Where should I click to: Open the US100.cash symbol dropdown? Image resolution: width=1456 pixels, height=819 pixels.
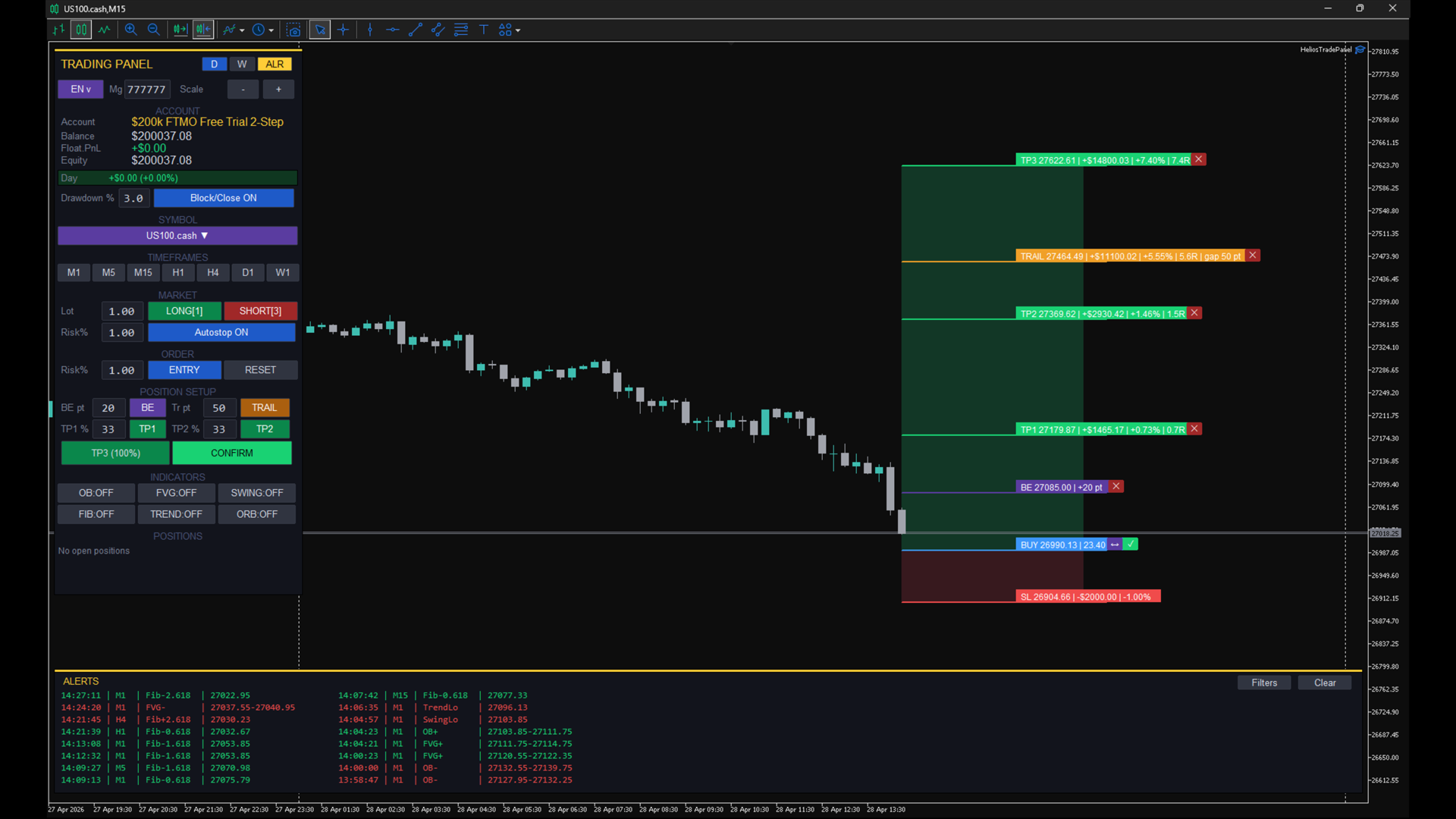point(177,236)
